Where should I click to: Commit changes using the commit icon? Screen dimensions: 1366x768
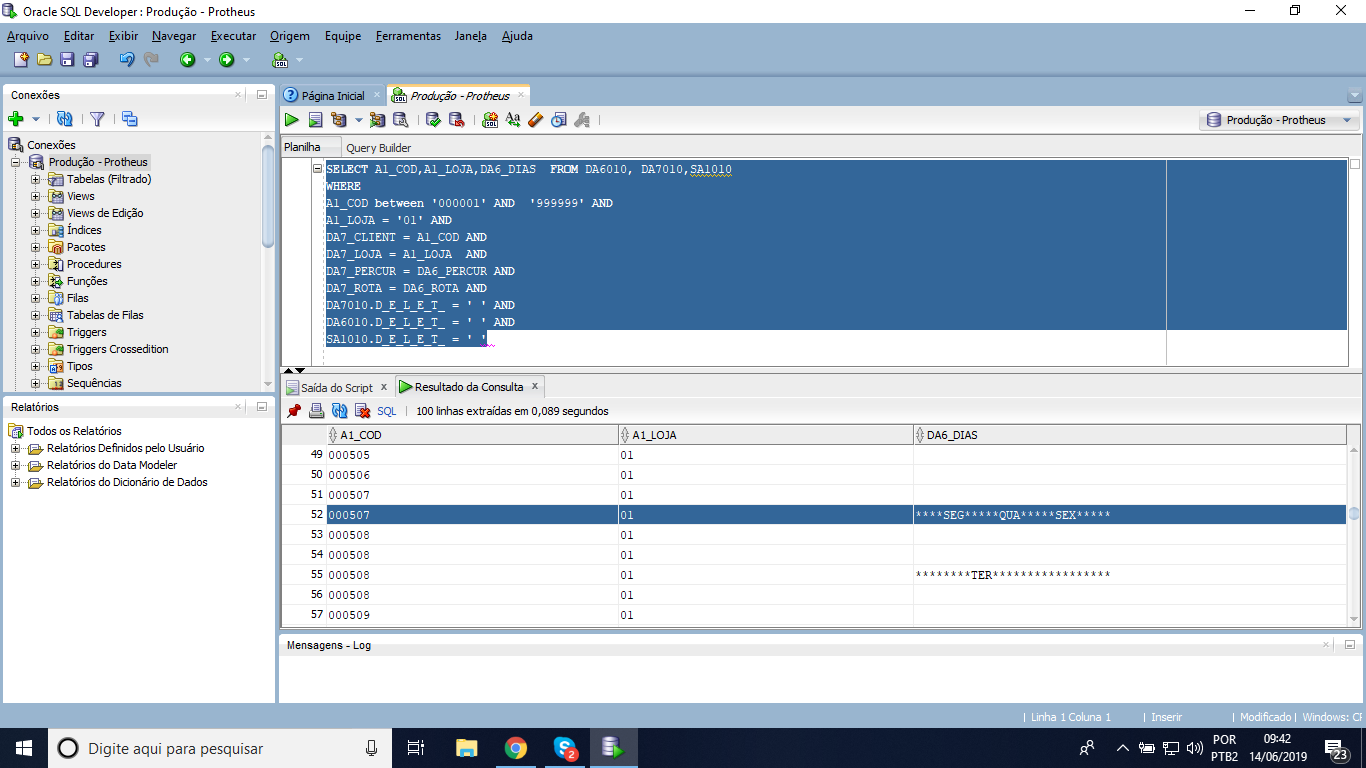click(433, 120)
